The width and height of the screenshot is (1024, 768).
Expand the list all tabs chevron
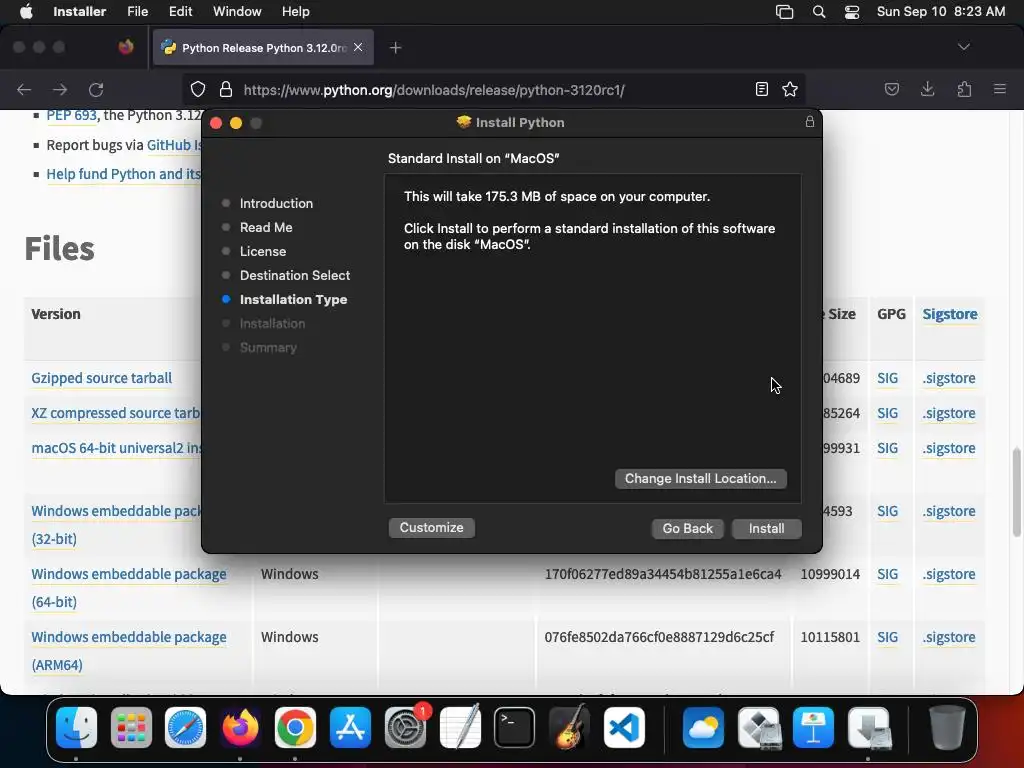click(x=963, y=47)
